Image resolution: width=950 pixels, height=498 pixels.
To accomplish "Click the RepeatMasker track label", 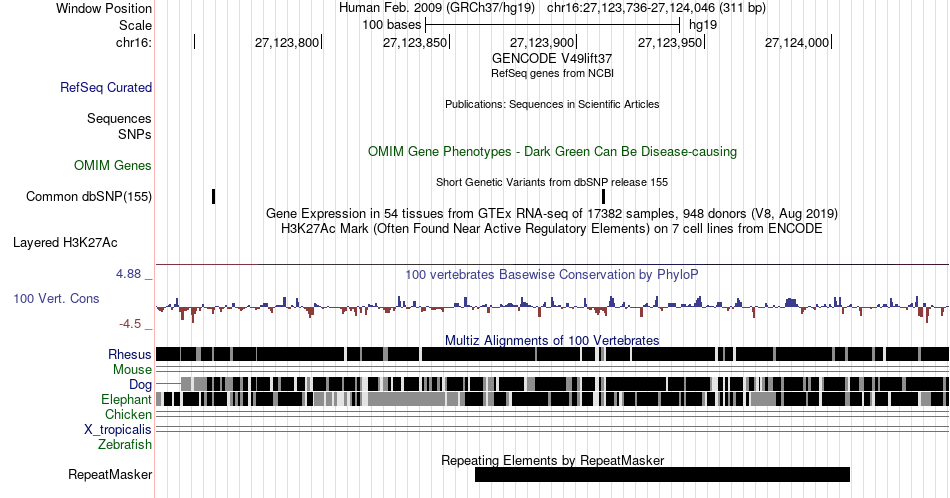I will (x=110, y=474).
